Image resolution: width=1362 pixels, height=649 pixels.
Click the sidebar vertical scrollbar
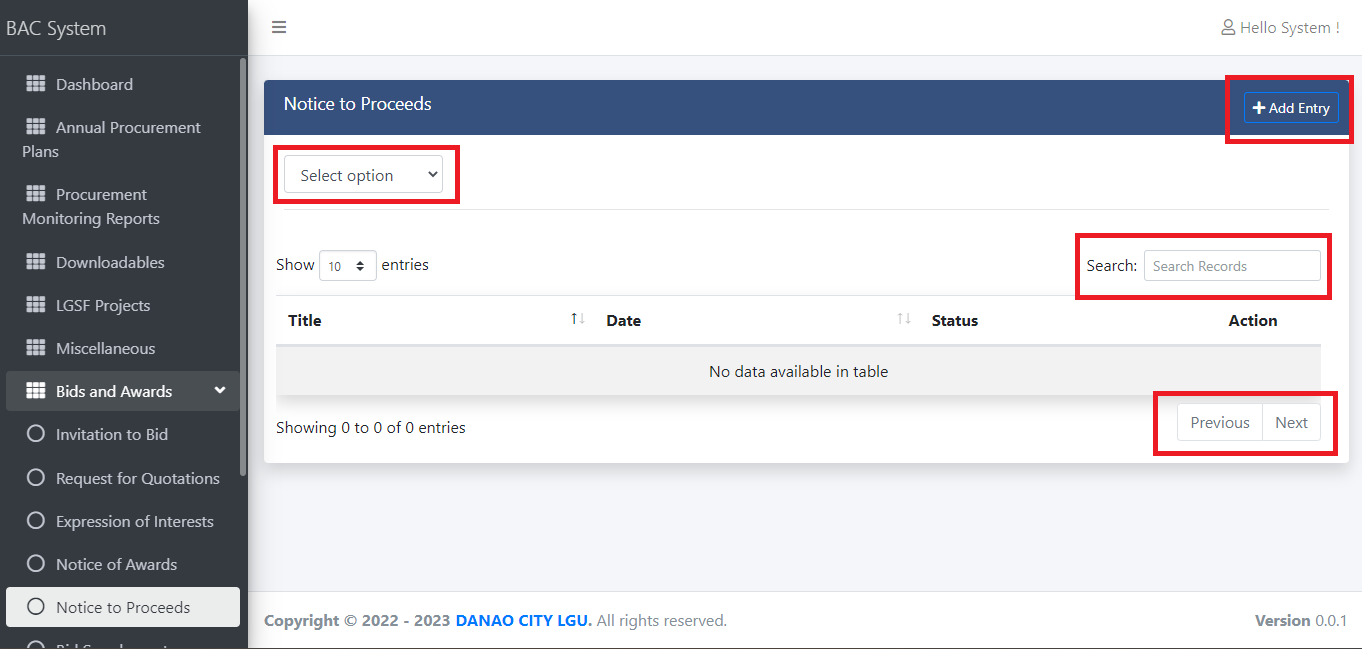(243, 267)
